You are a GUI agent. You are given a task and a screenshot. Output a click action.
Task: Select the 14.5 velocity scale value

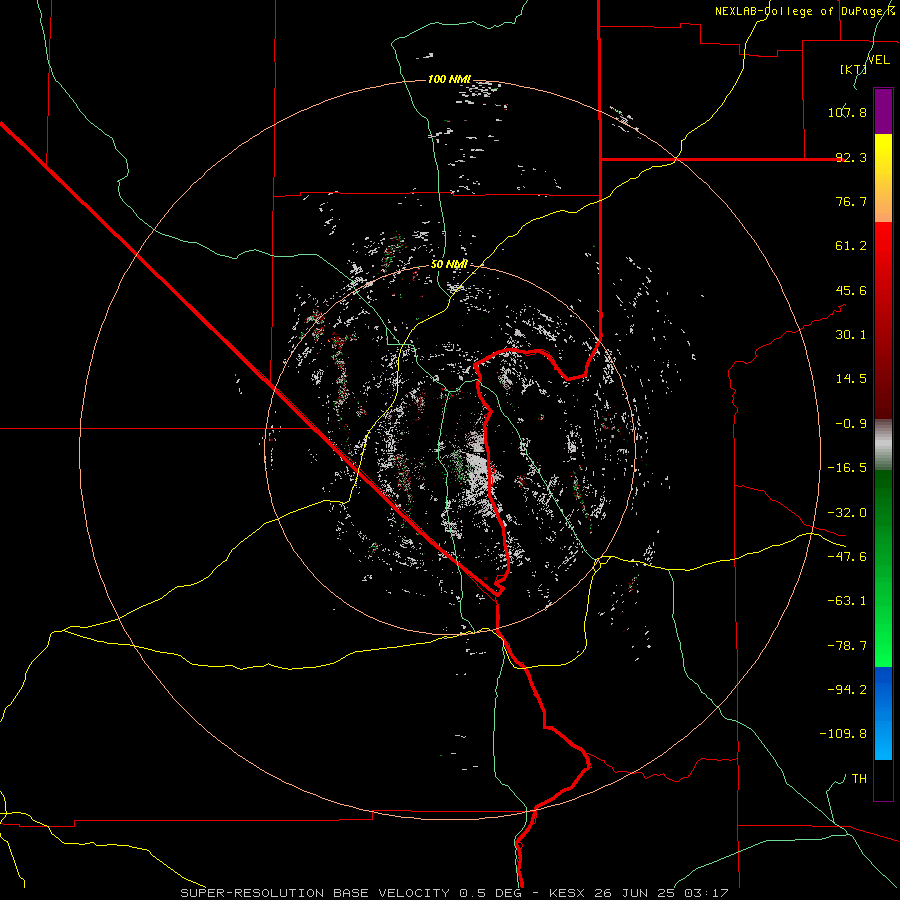coord(851,379)
